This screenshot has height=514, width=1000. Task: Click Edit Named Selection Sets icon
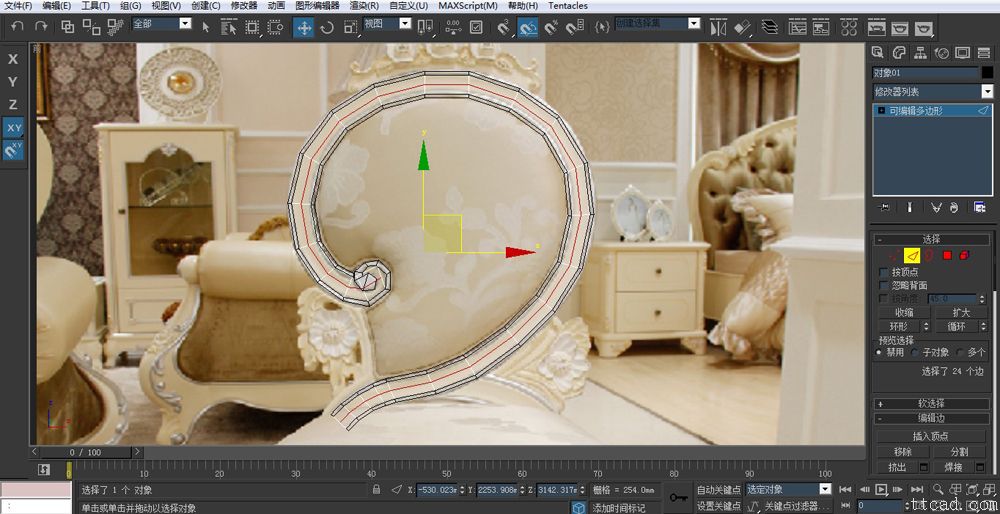[601, 27]
